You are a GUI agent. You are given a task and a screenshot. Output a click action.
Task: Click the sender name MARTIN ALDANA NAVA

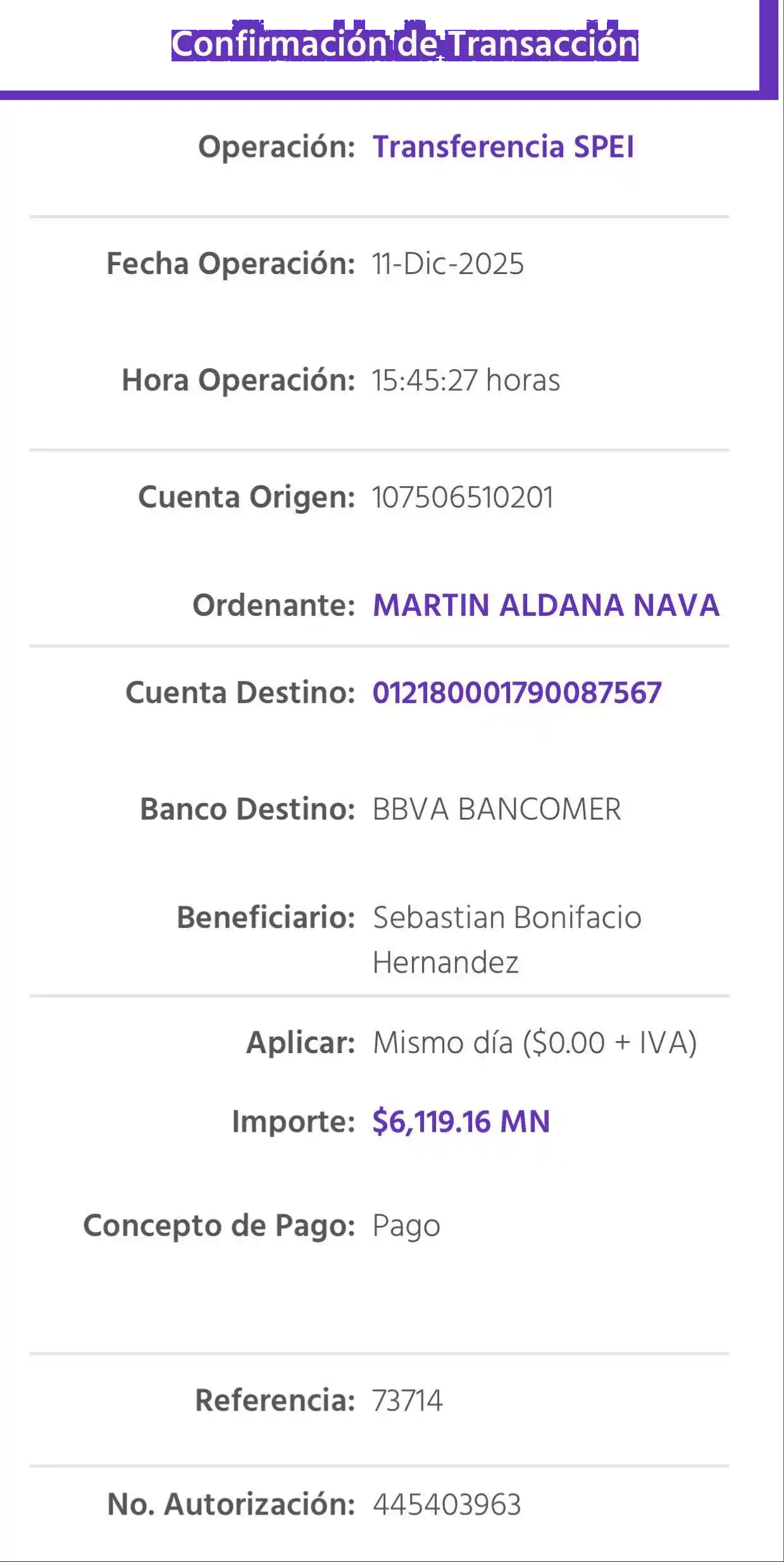(x=545, y=605)
